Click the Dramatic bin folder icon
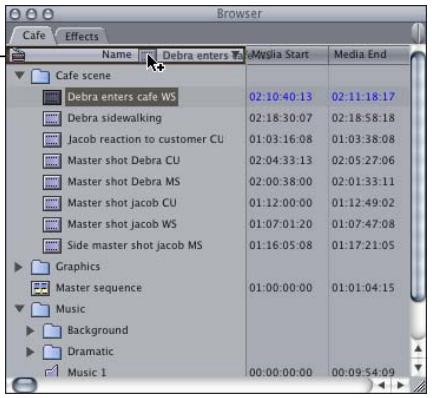This screenshot has width=432, height=398. [x=52, y=352]
